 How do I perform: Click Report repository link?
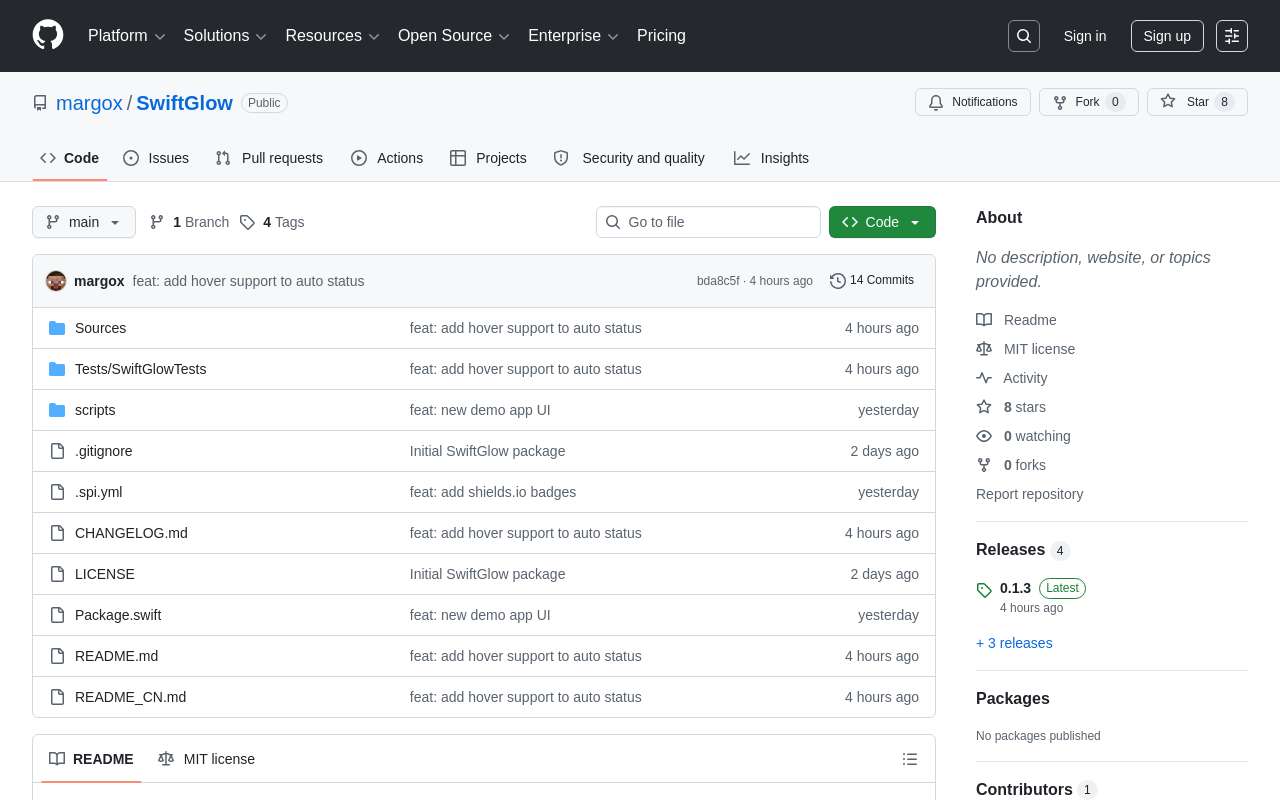point(1029,494)
